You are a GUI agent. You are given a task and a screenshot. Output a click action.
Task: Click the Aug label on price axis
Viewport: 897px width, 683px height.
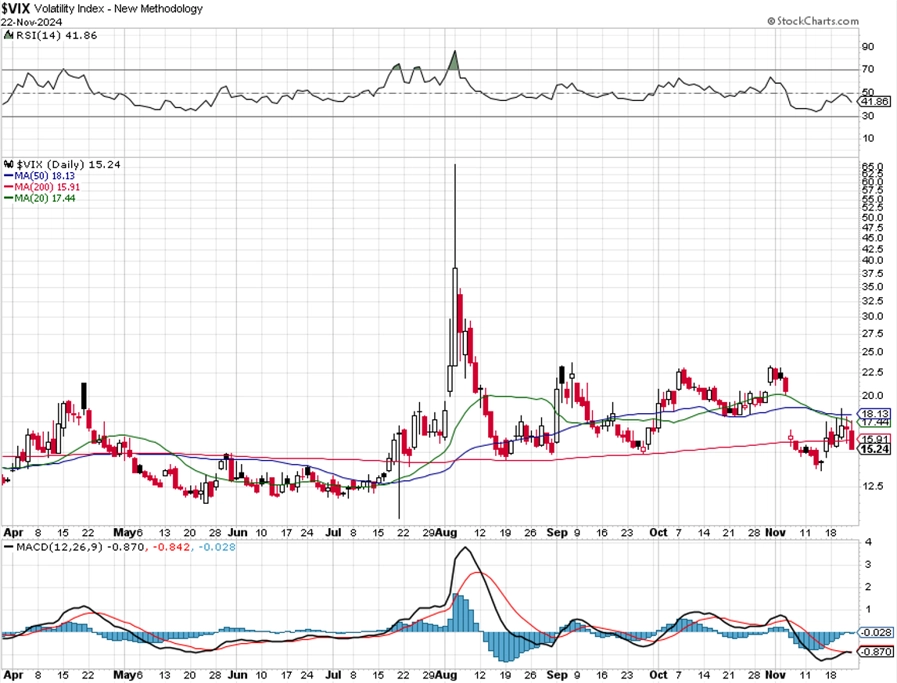point(446,533)
